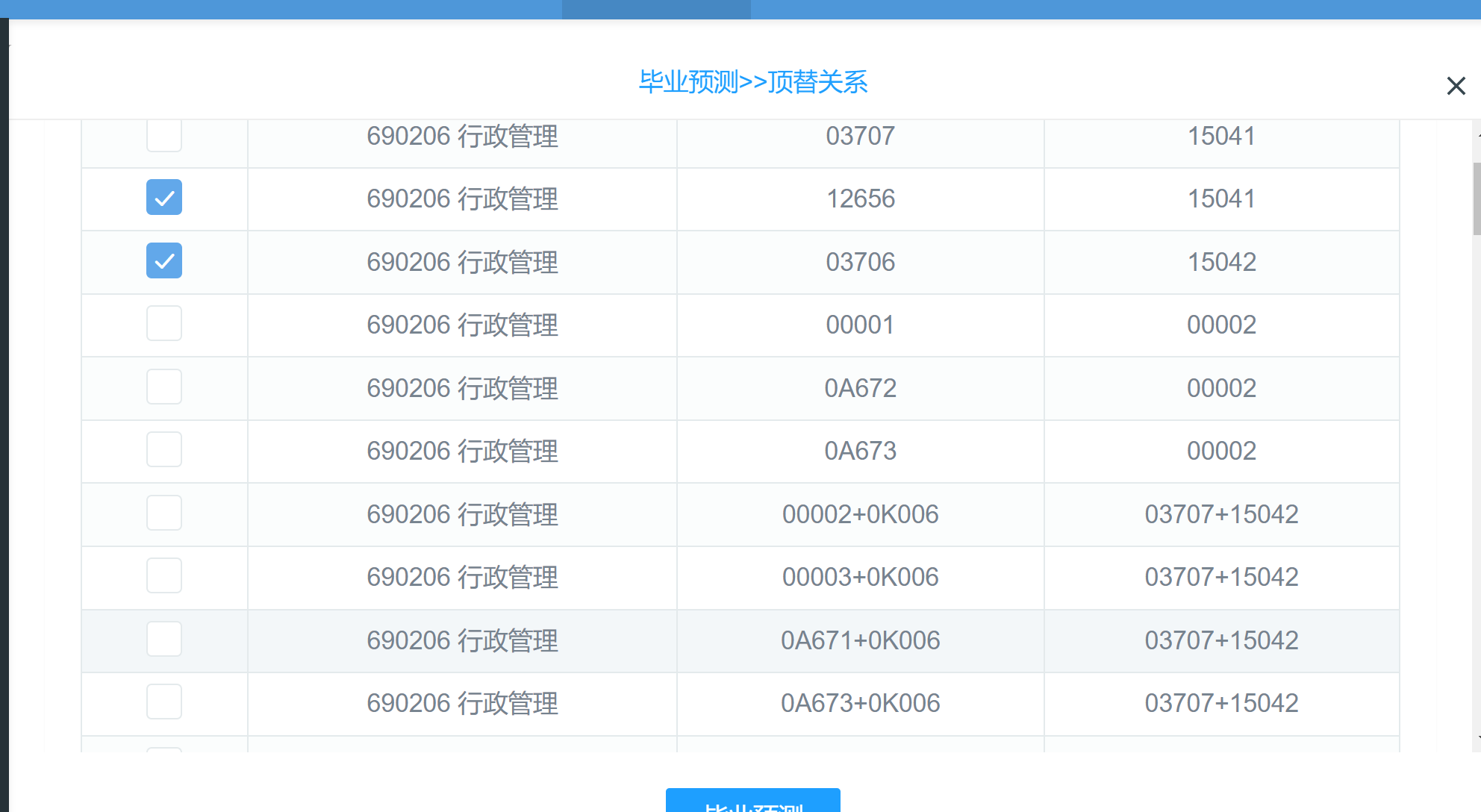Click the 15042 target course cell
The height and width of the screenshot is (812, 1481).
coord(1221,261)
